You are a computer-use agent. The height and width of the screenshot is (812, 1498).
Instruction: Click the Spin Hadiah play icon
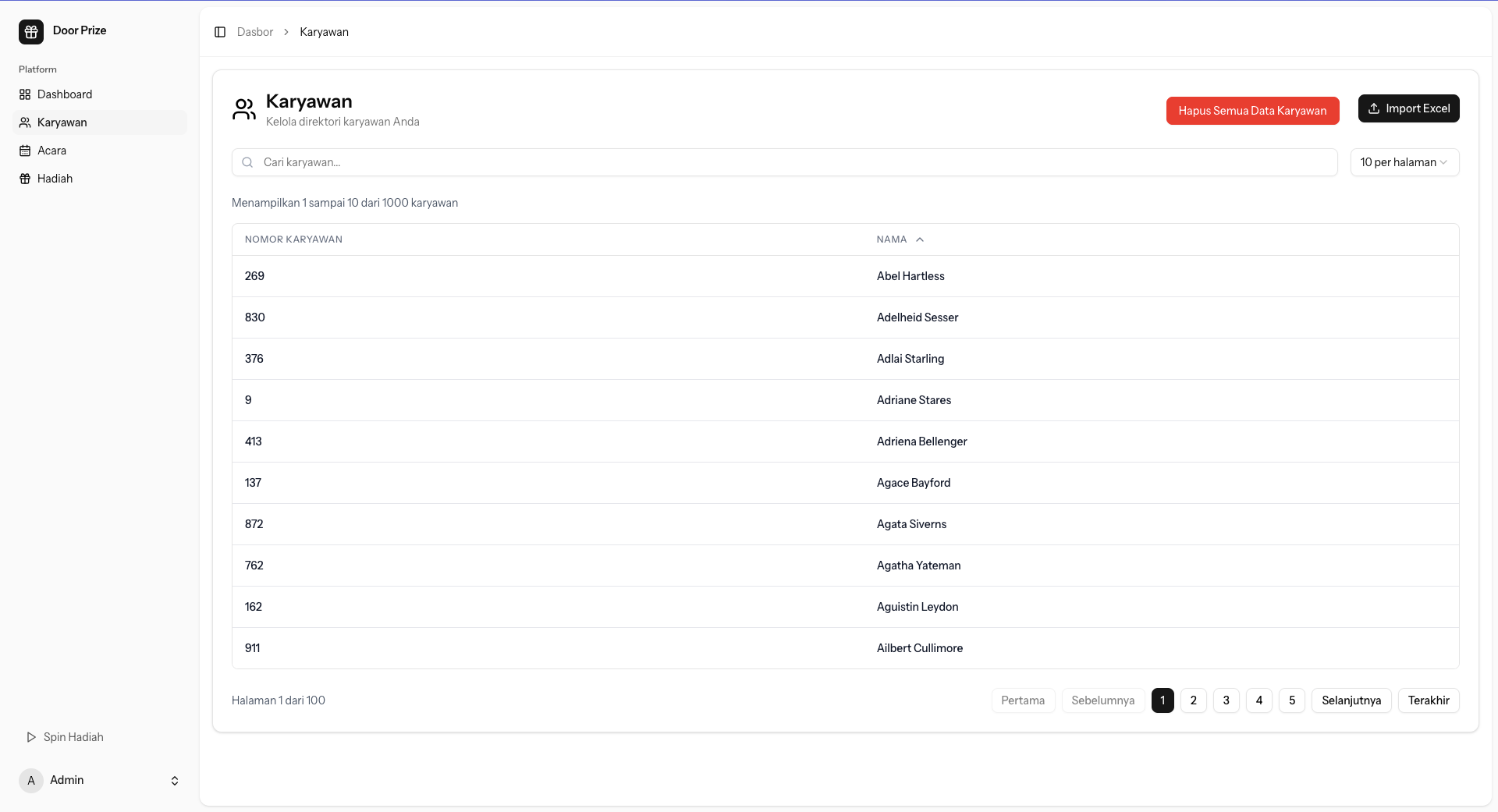click(31, 737)
